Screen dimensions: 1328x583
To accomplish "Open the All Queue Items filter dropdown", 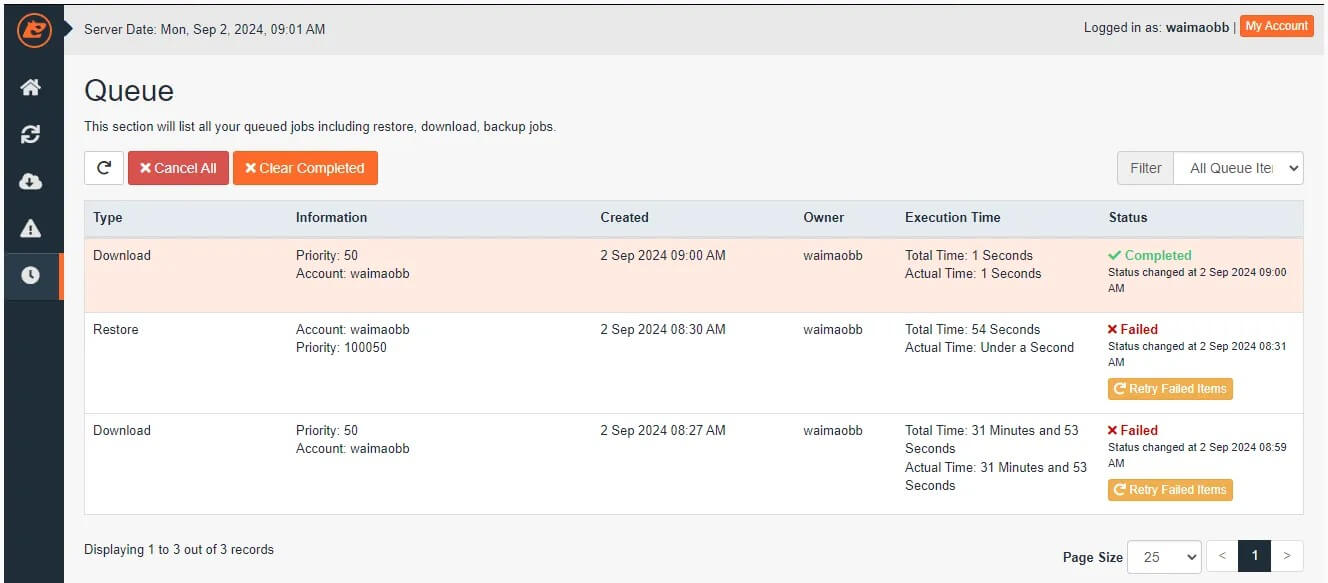I will [x=1238, y=168].
